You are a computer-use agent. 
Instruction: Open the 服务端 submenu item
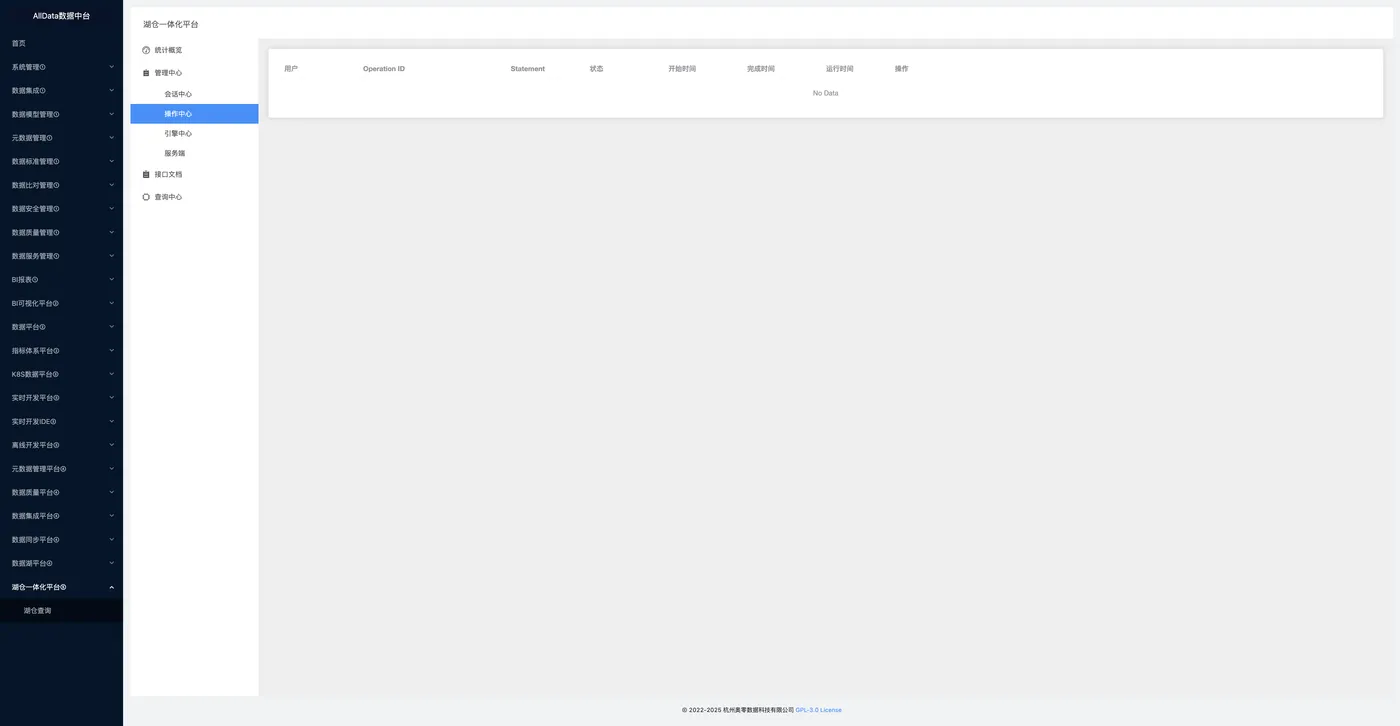(194, 153)
